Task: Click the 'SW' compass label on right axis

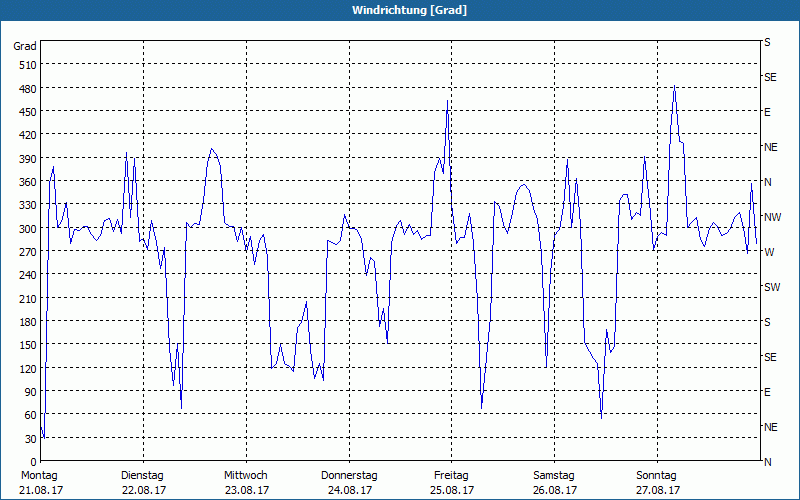Action: 772,287
